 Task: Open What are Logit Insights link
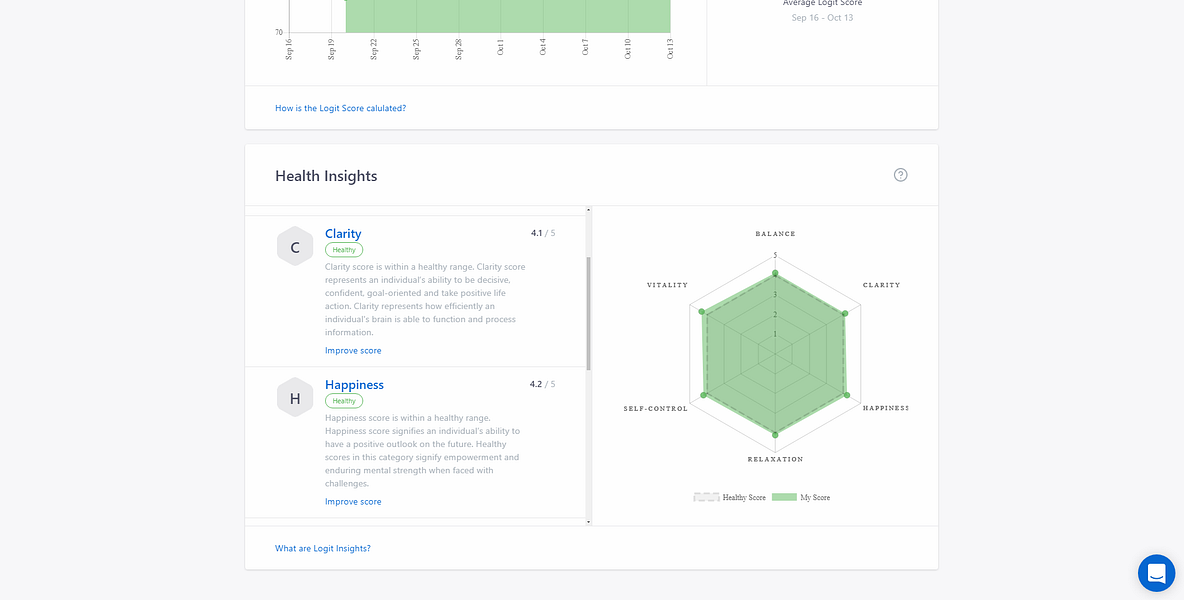[322, 549]
